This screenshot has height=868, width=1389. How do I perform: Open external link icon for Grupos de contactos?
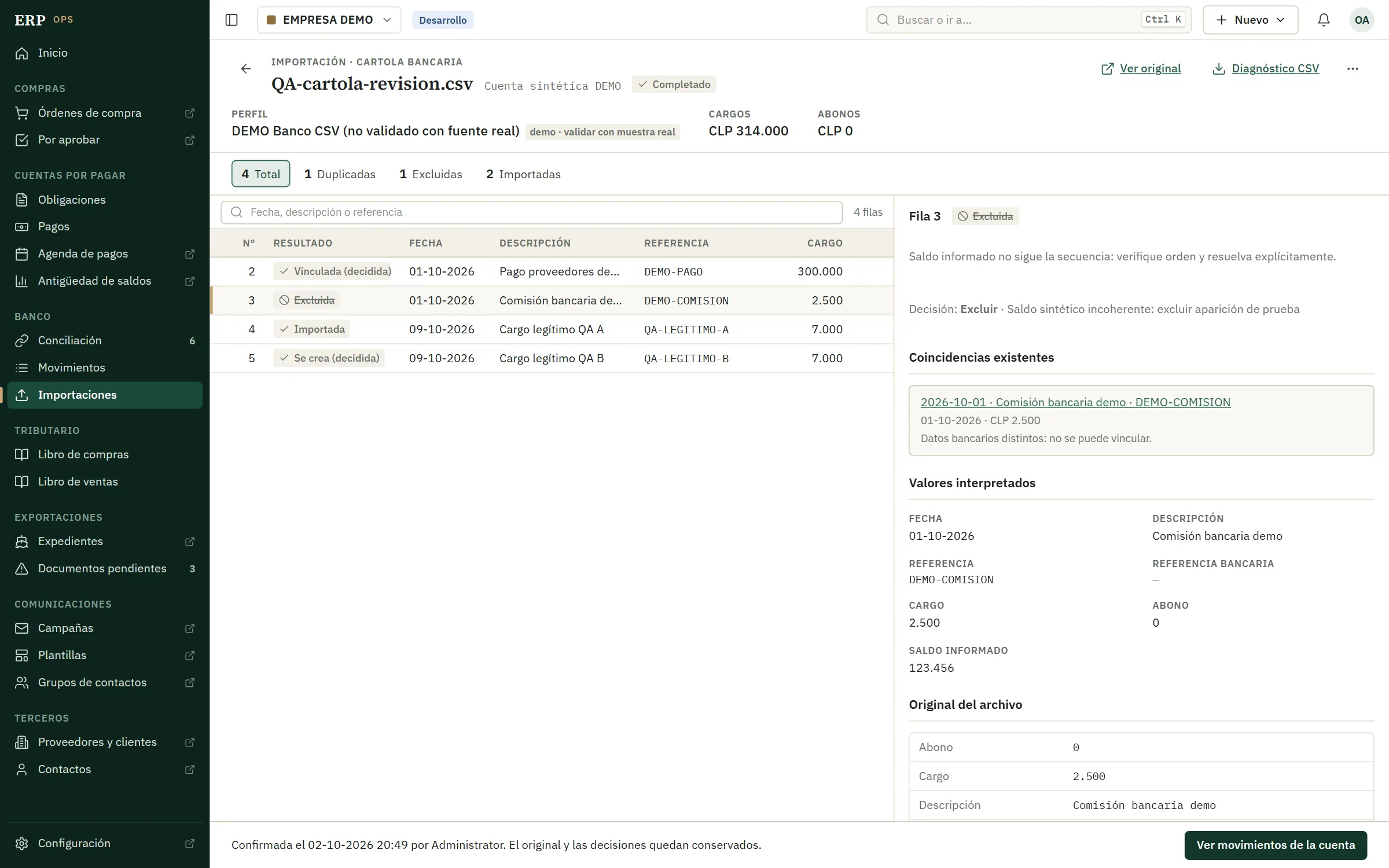pos(189,683)
